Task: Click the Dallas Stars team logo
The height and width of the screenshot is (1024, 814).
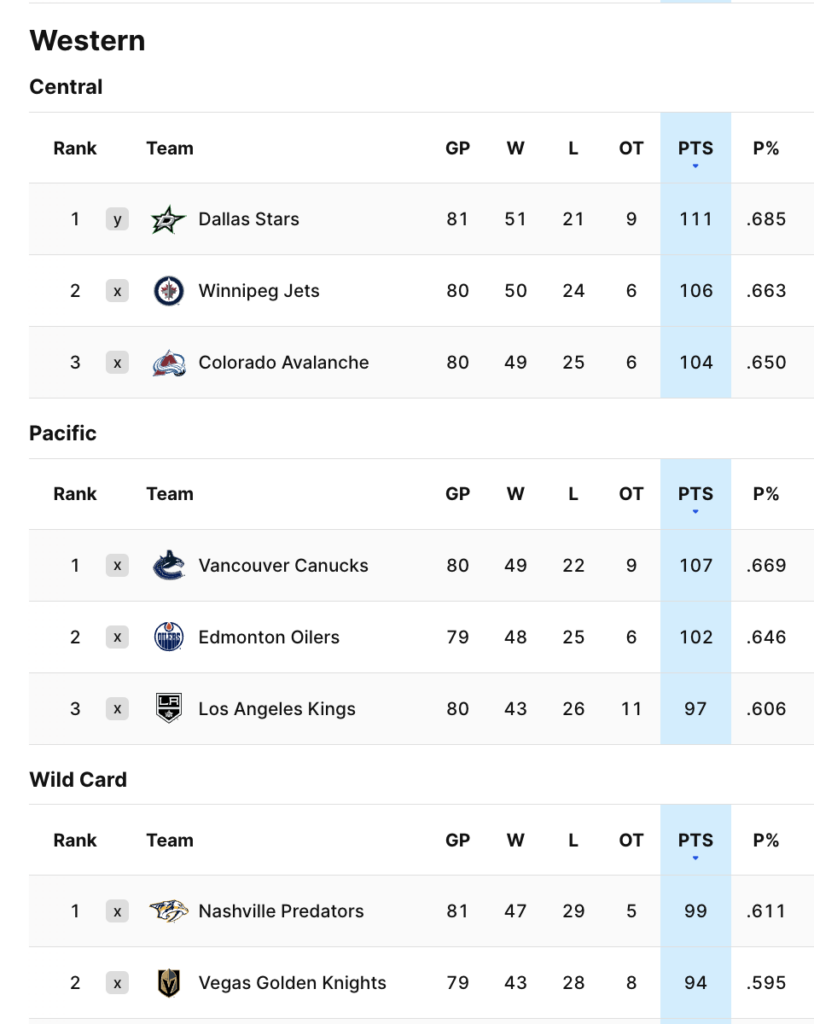Action: coord(169,219)
